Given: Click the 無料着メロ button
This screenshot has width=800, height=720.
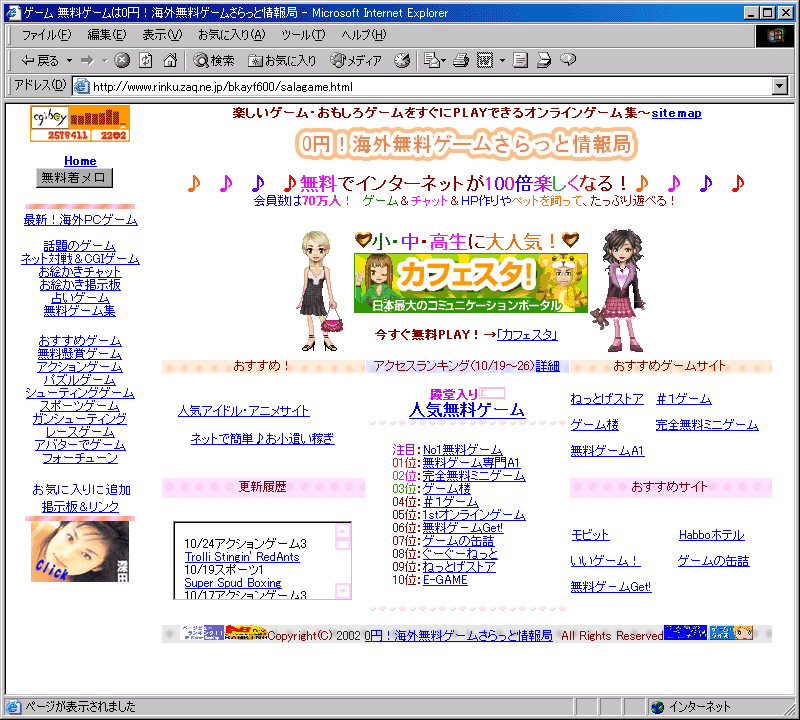Looking at the screenshot, I should 74,178.
